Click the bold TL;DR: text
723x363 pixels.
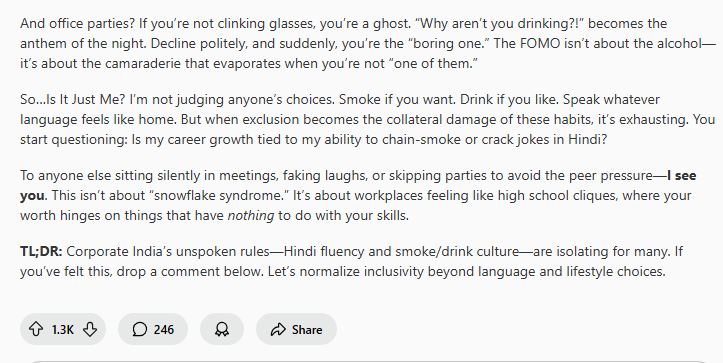pos(41,251)
